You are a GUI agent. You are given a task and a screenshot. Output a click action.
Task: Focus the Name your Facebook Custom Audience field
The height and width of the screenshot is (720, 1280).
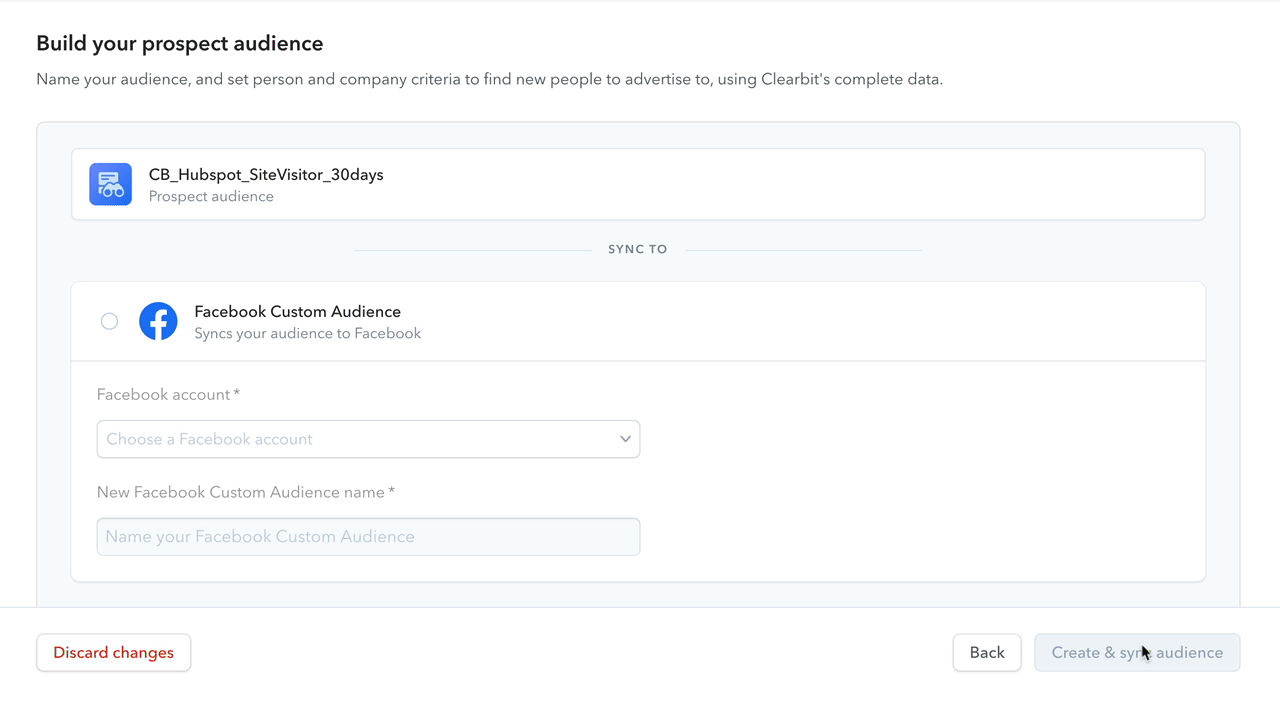[368, 537]
